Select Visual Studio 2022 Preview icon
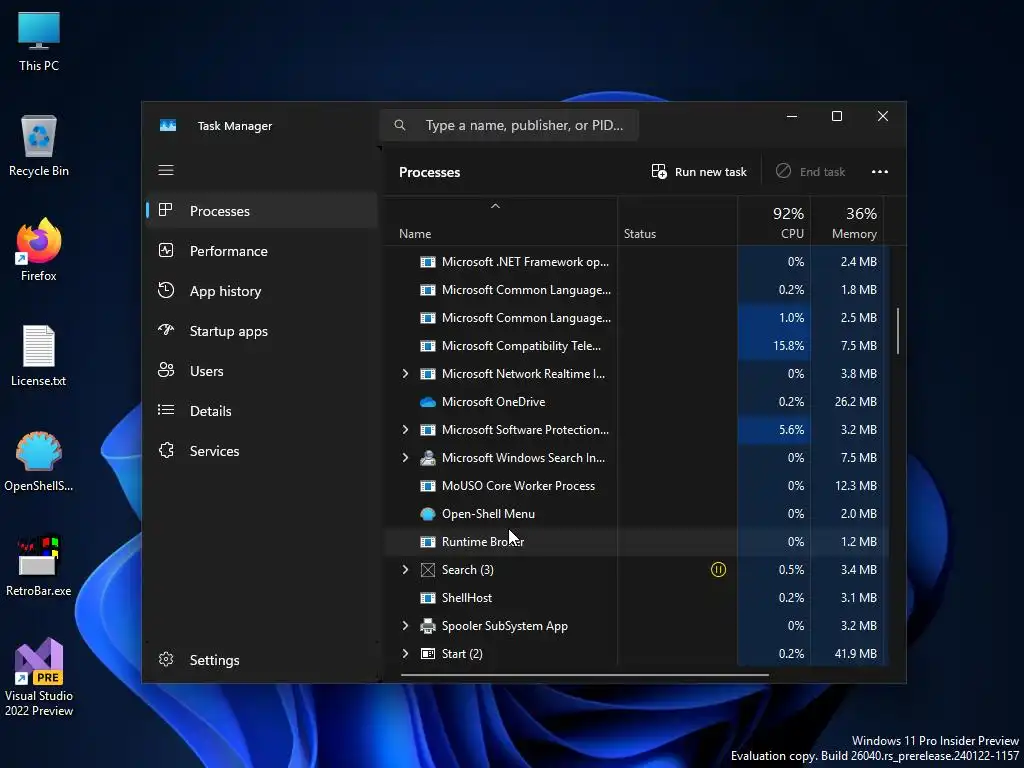 [39, 678]
